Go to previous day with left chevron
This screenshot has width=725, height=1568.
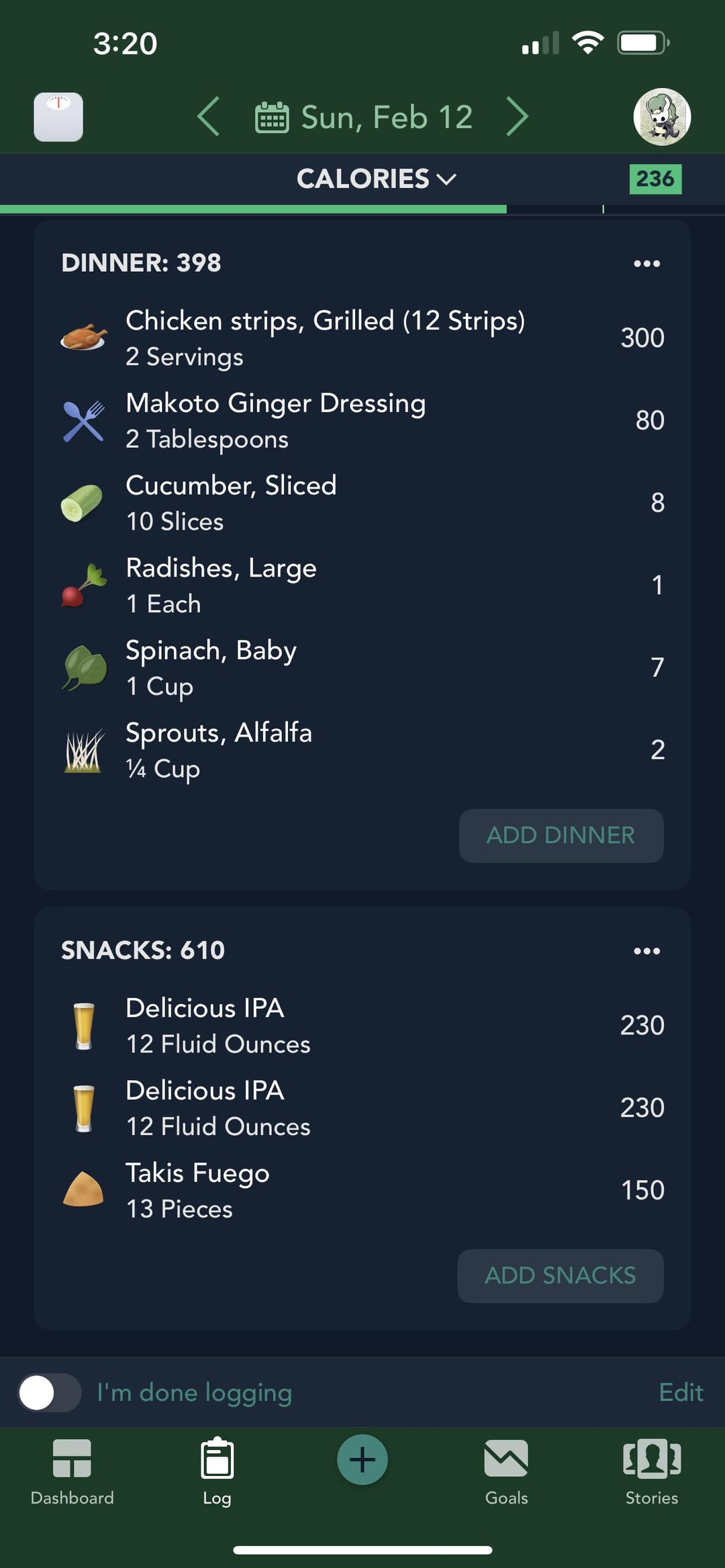pyautogui.click(x=209, y=117)
